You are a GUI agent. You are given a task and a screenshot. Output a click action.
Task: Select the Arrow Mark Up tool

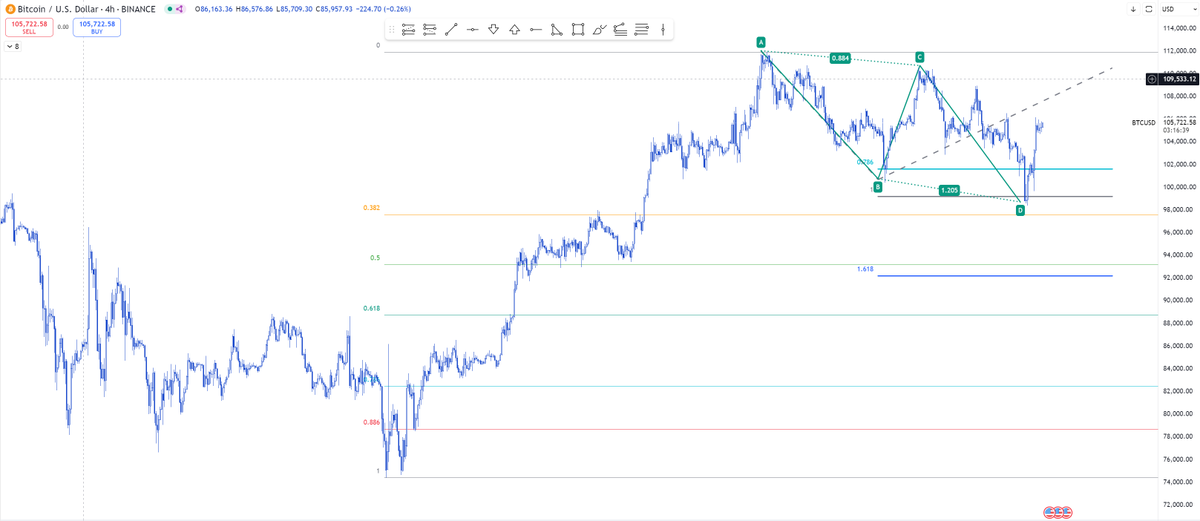(x=514, y=30)
